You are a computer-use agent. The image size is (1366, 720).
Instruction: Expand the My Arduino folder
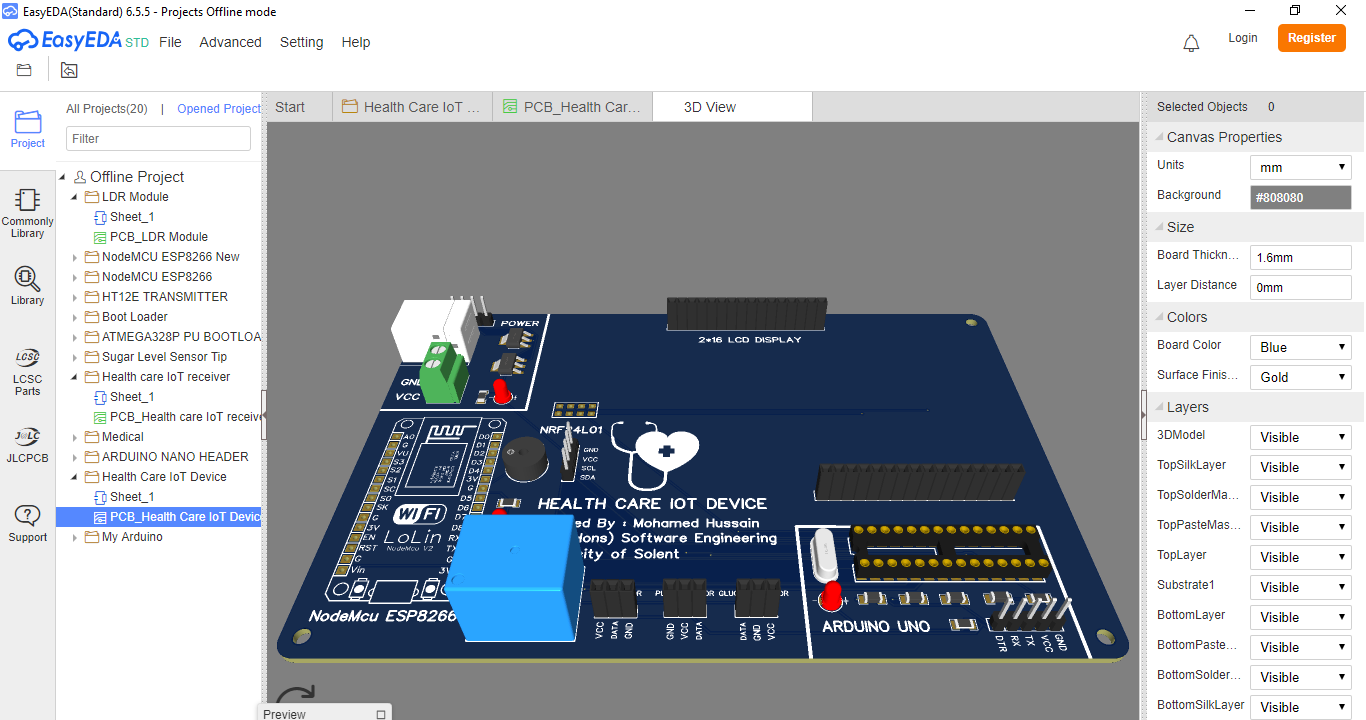pos(75,537)
